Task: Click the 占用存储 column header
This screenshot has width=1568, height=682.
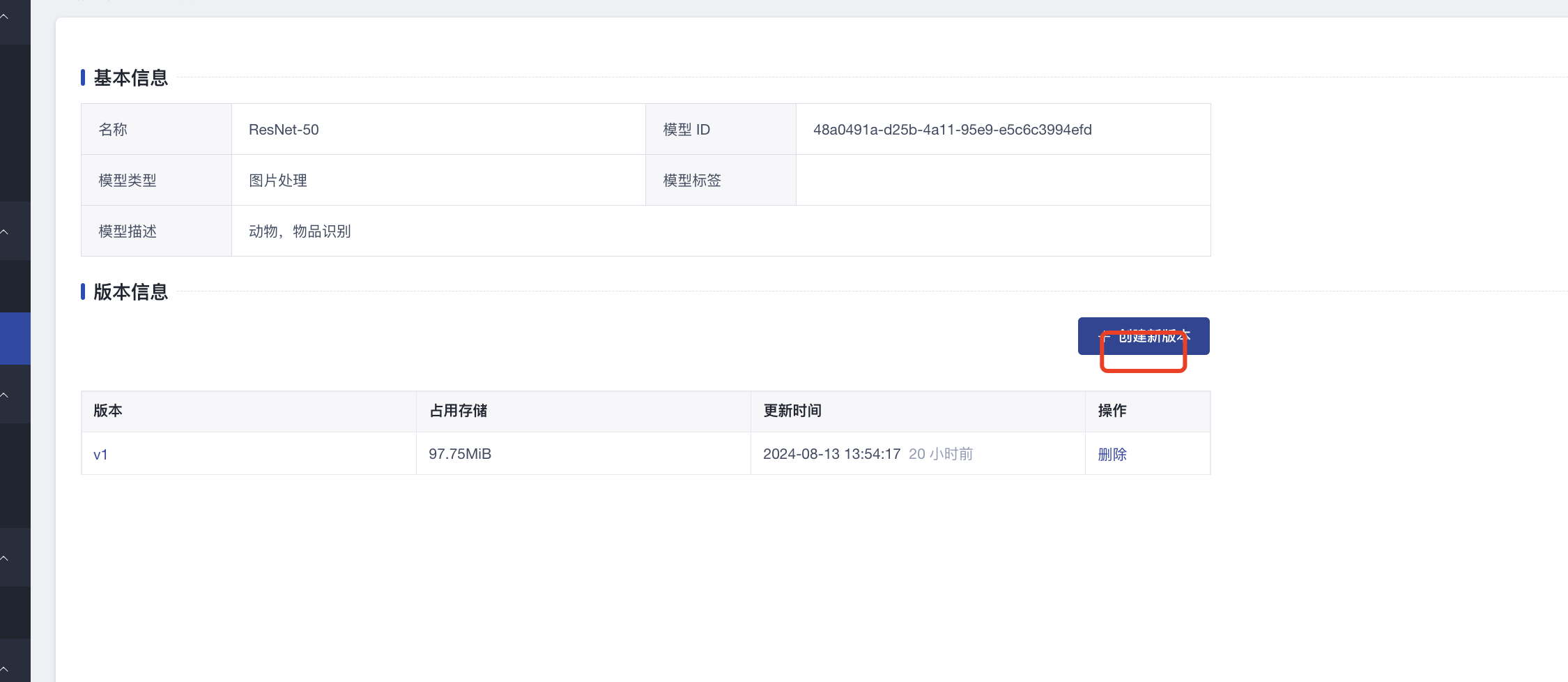Action: click(458, 411)
